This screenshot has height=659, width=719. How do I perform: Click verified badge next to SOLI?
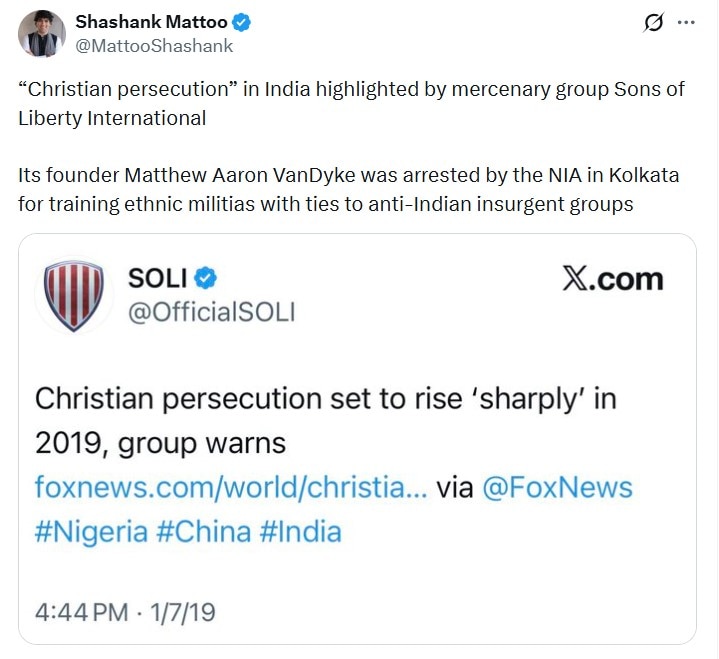(205, 280)
